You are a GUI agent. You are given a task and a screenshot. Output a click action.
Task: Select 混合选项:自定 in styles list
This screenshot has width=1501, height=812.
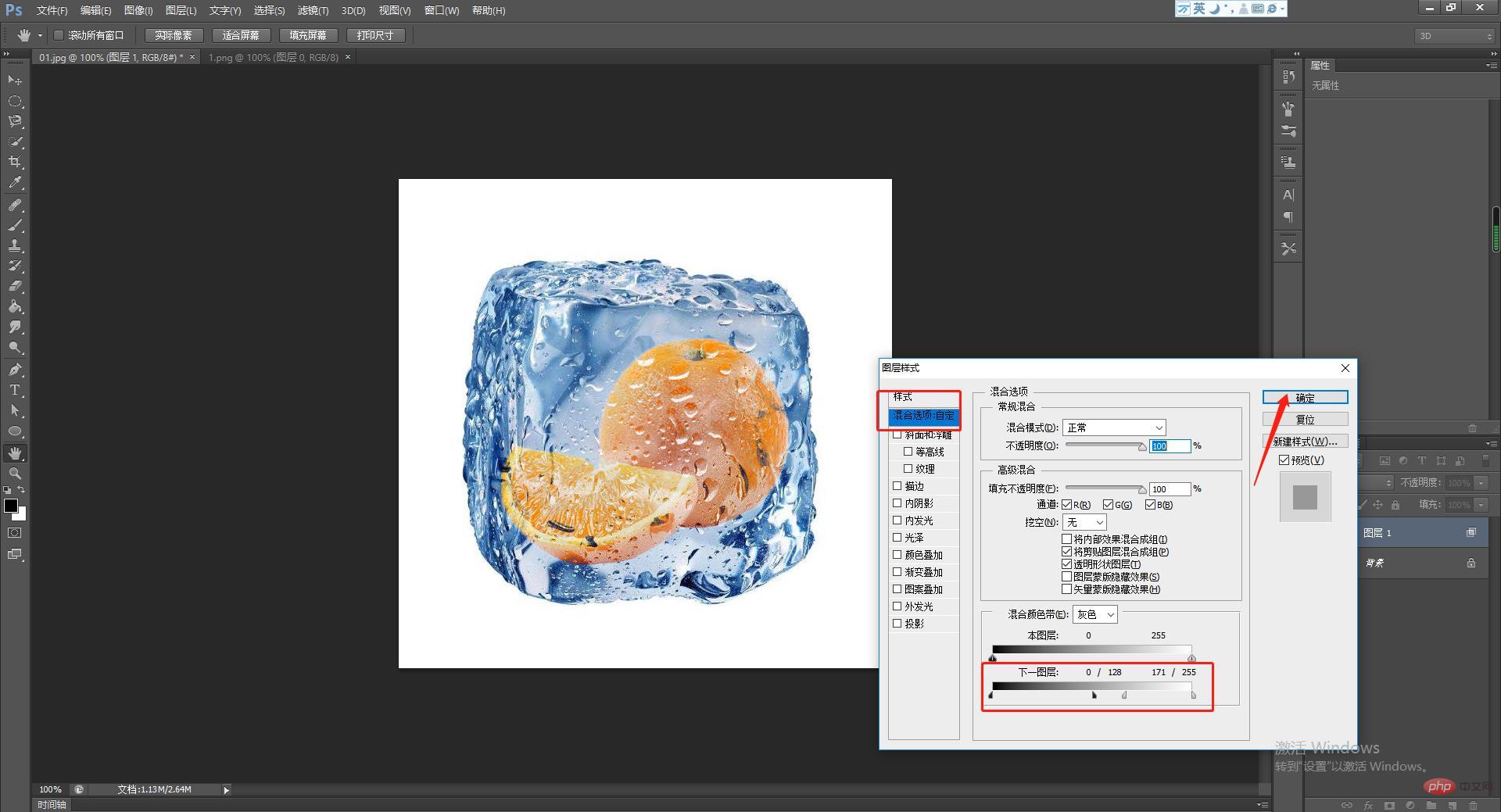pos(923,416)
